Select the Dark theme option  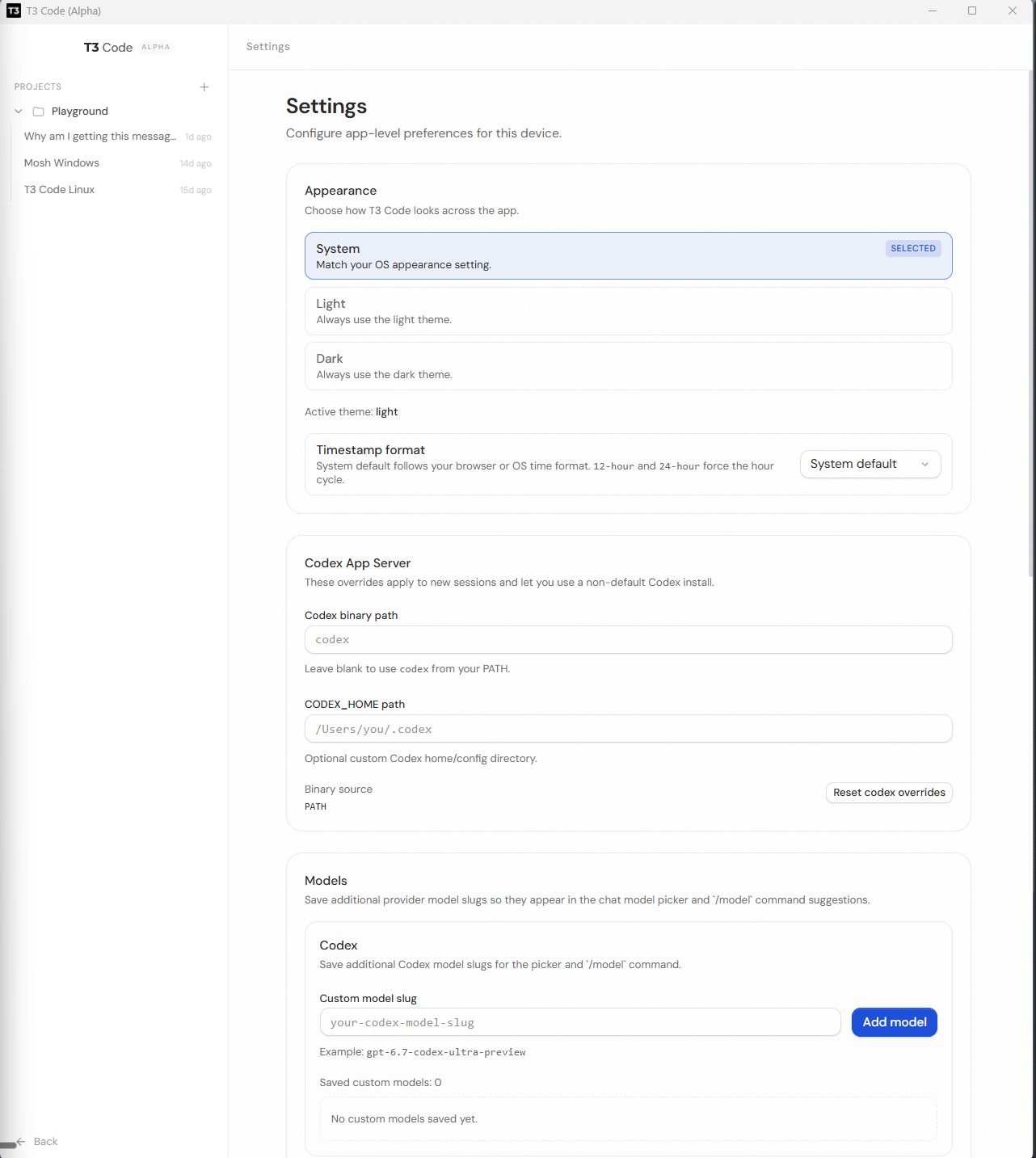point(628,366)
